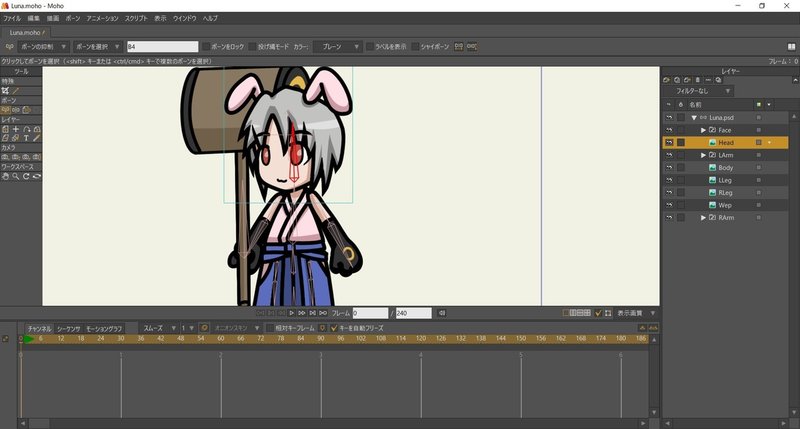Image resolution: width=800 pixels, height=429 pixels.
Task: Select the Pan Workspace hand tool
Action: click(x=5, y=176)
